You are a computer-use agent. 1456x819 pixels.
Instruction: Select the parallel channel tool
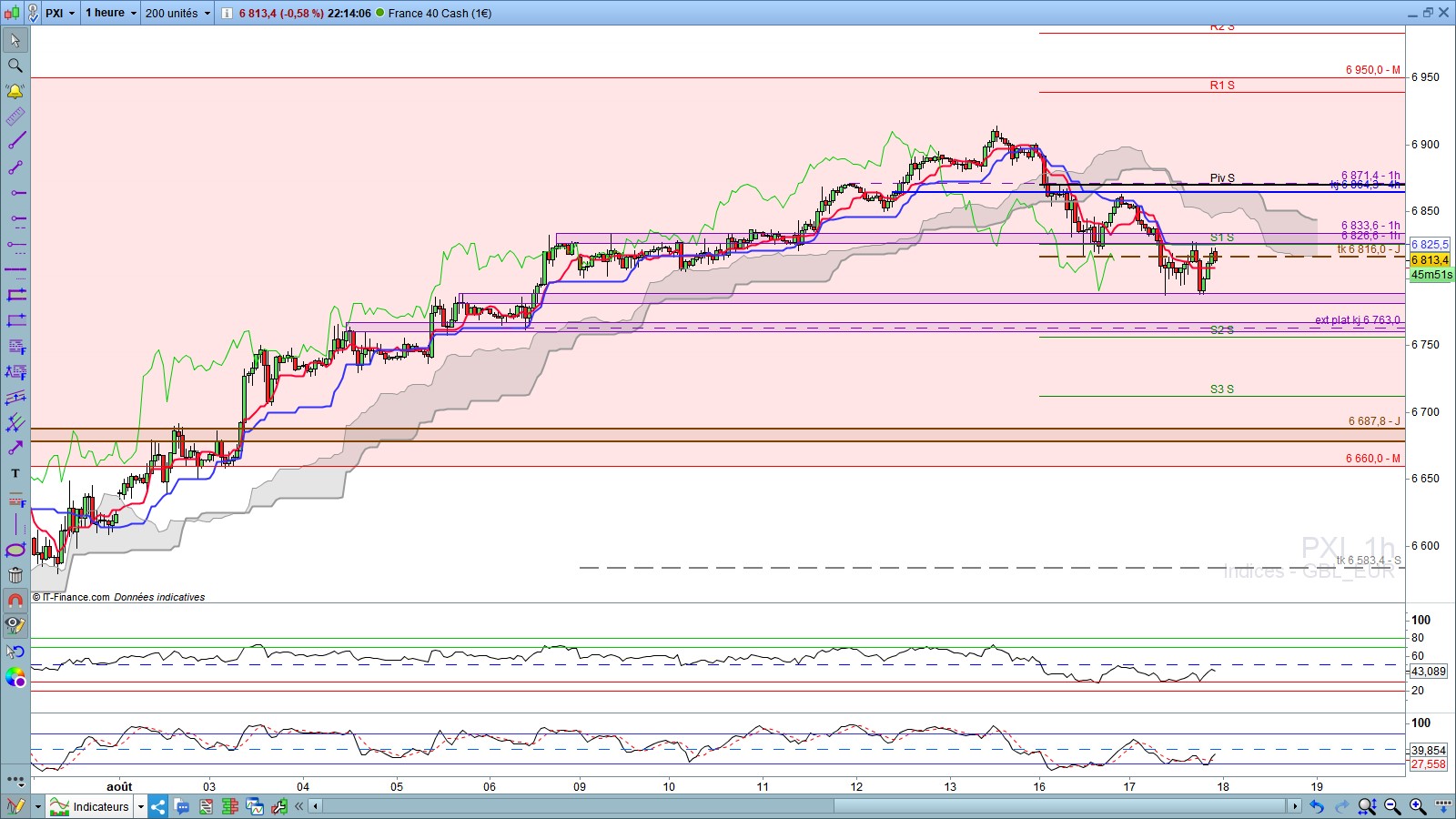coord(15,397)
